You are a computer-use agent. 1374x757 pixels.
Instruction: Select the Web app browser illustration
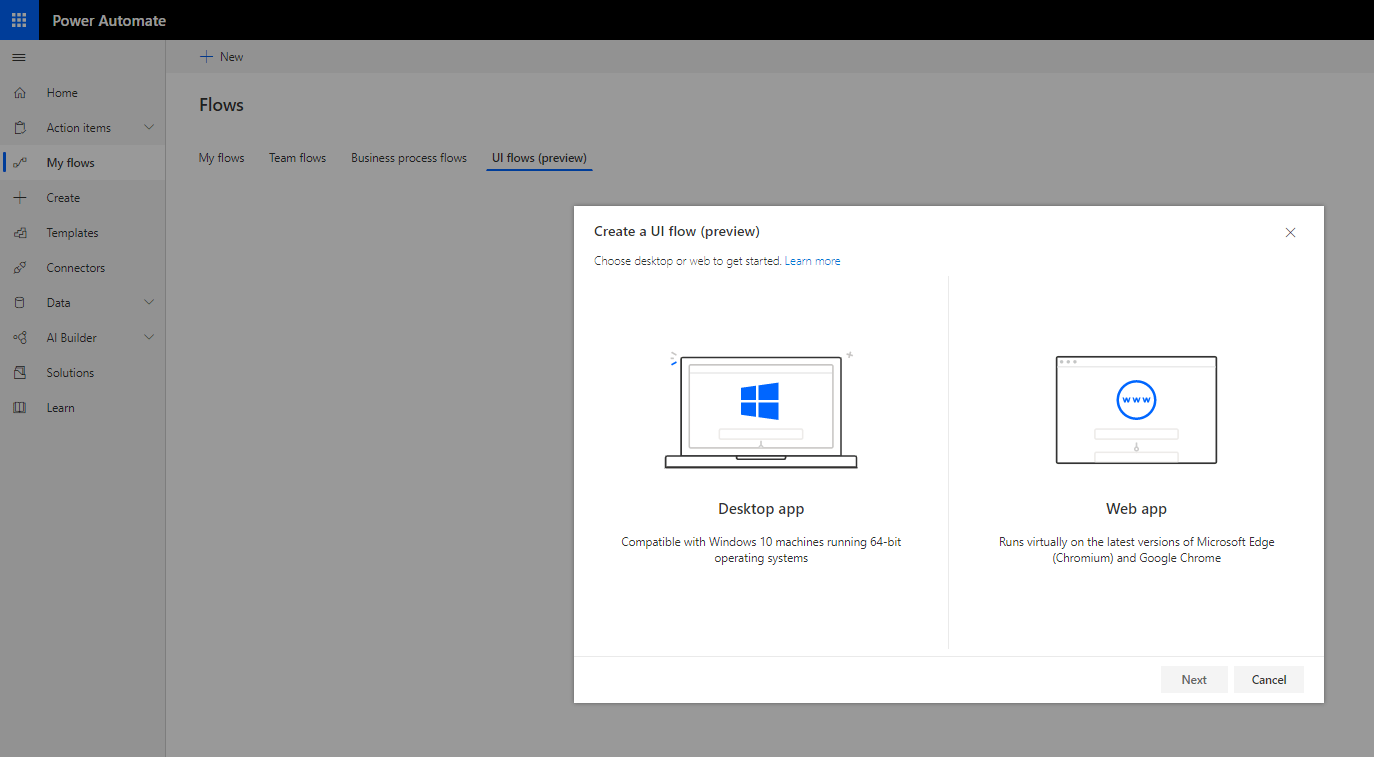pos(1136,410)
